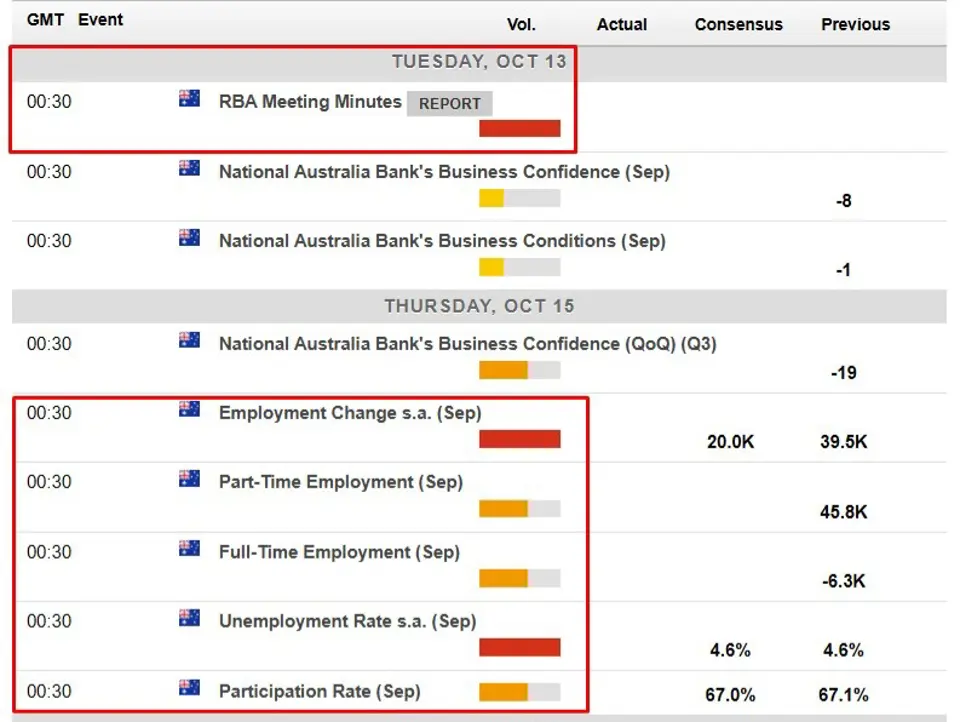
Task: Click previous value 67.1% for Participation Rate
Action: click(844, 695)
